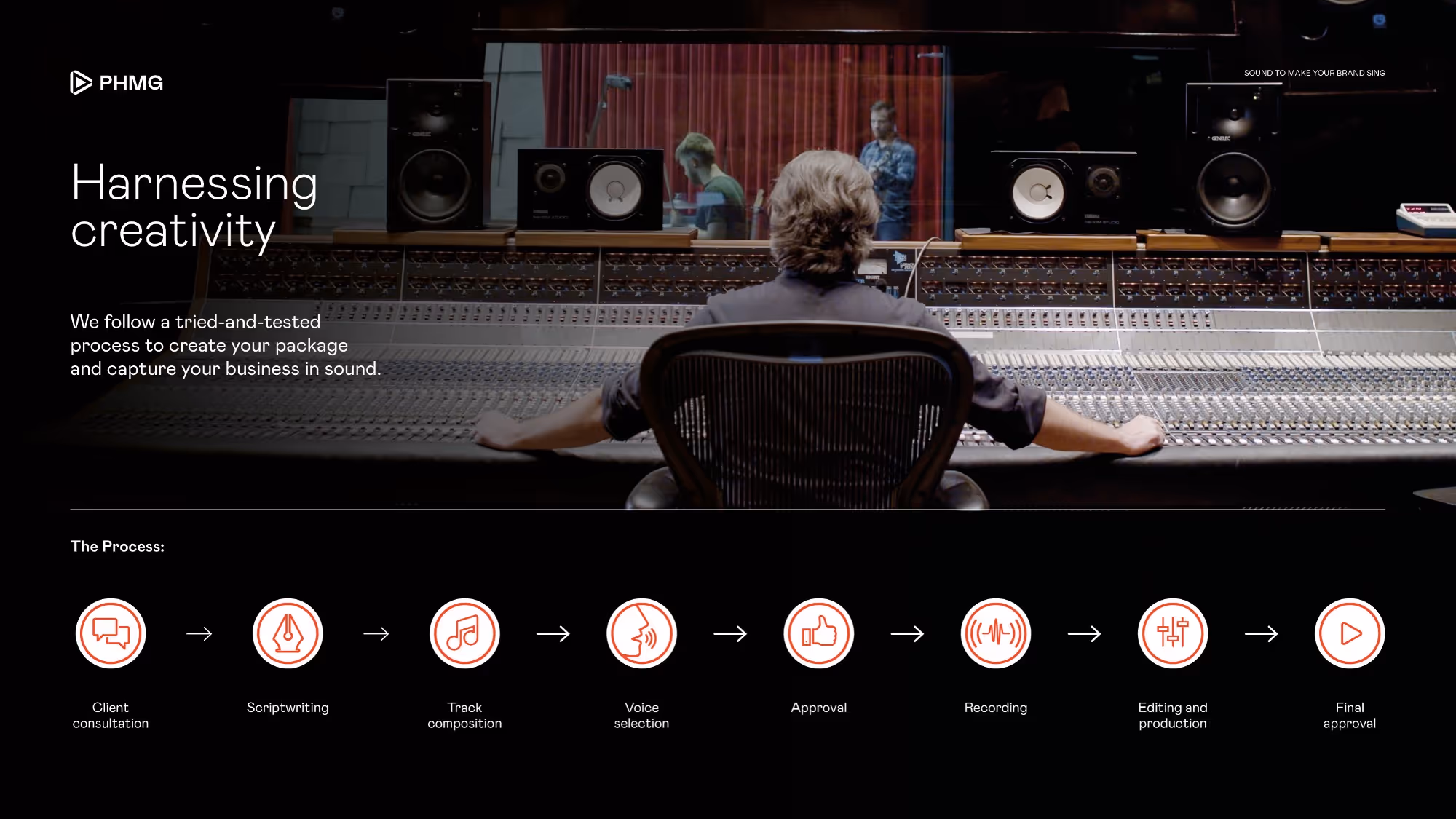Click the Voice selection speaking head icon

641,633
